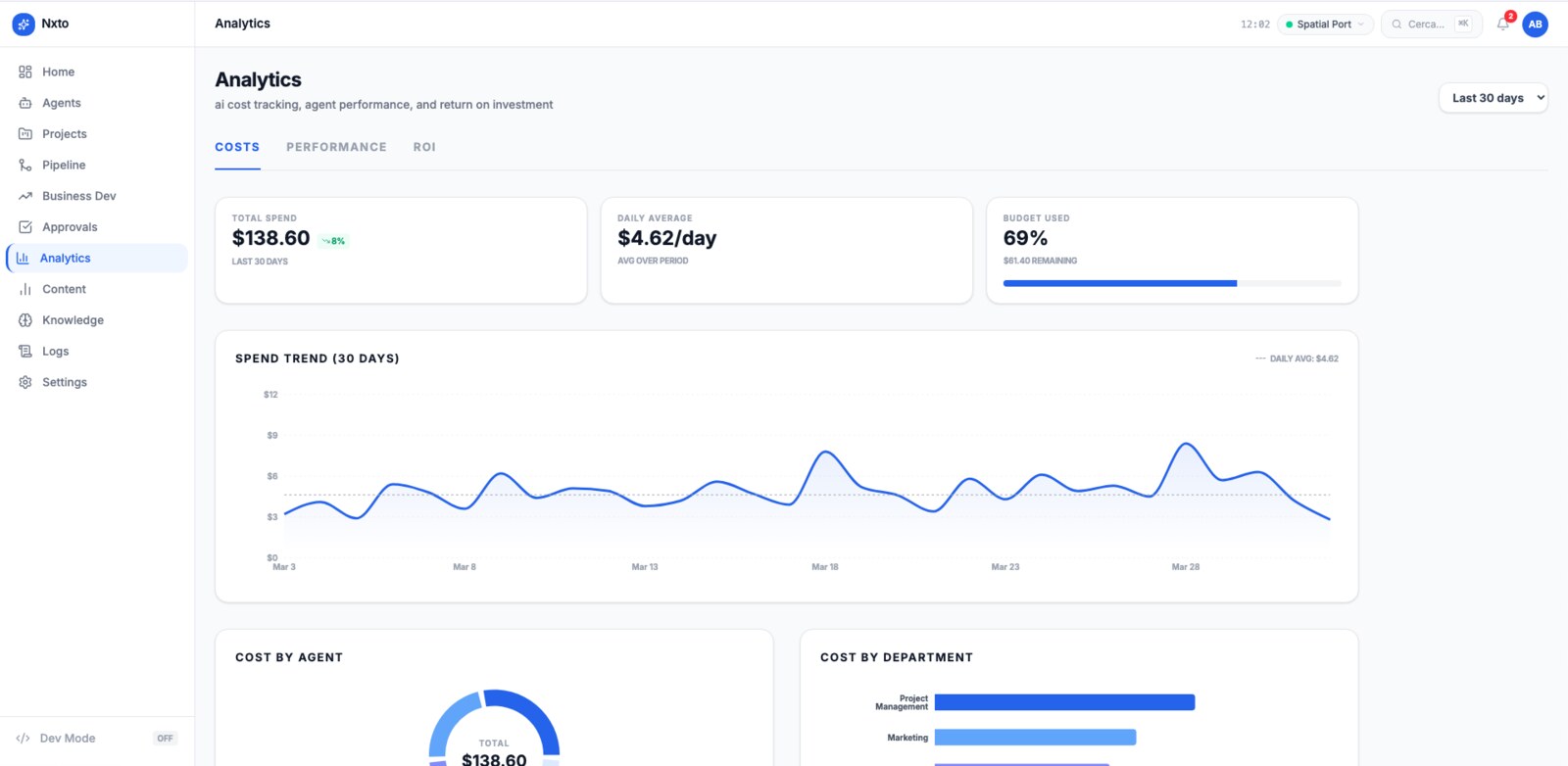
Task: Click the Mar 18 axis label
Action: (825, 567)
